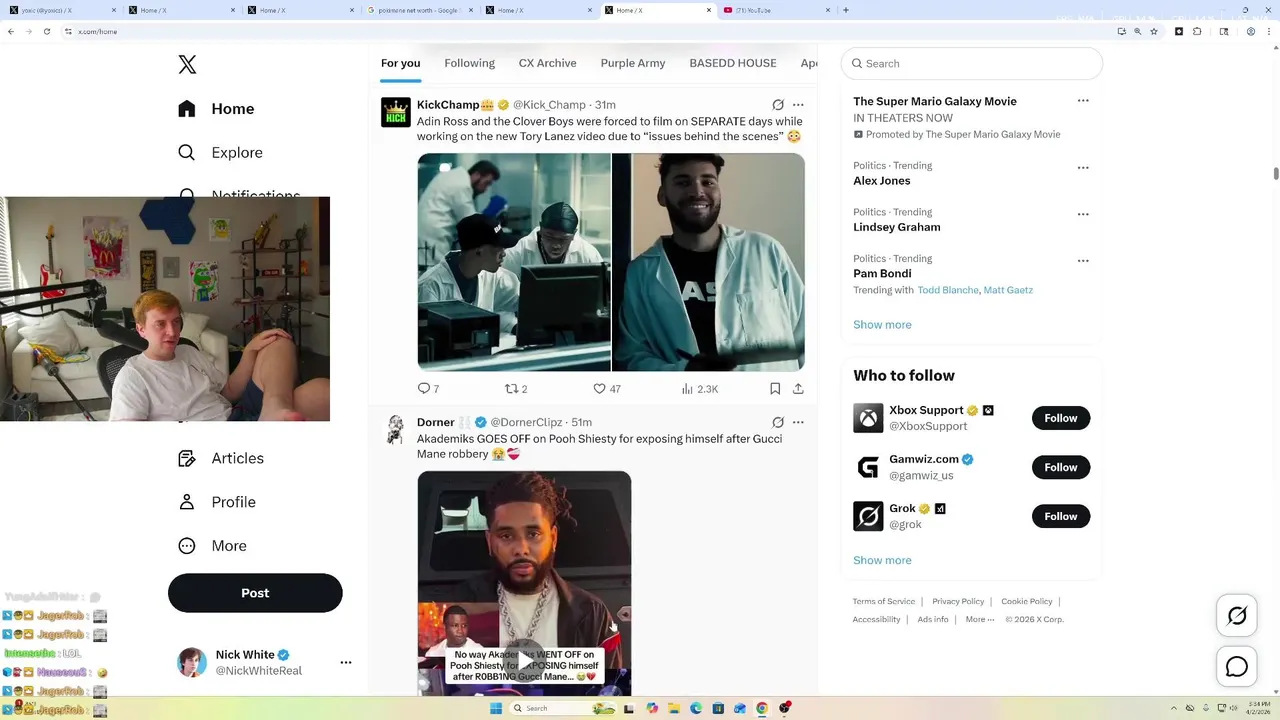Open Home from the sidebar
Image resolution: width=1280 pixels, height=720 pixels.
pos(216,109)
